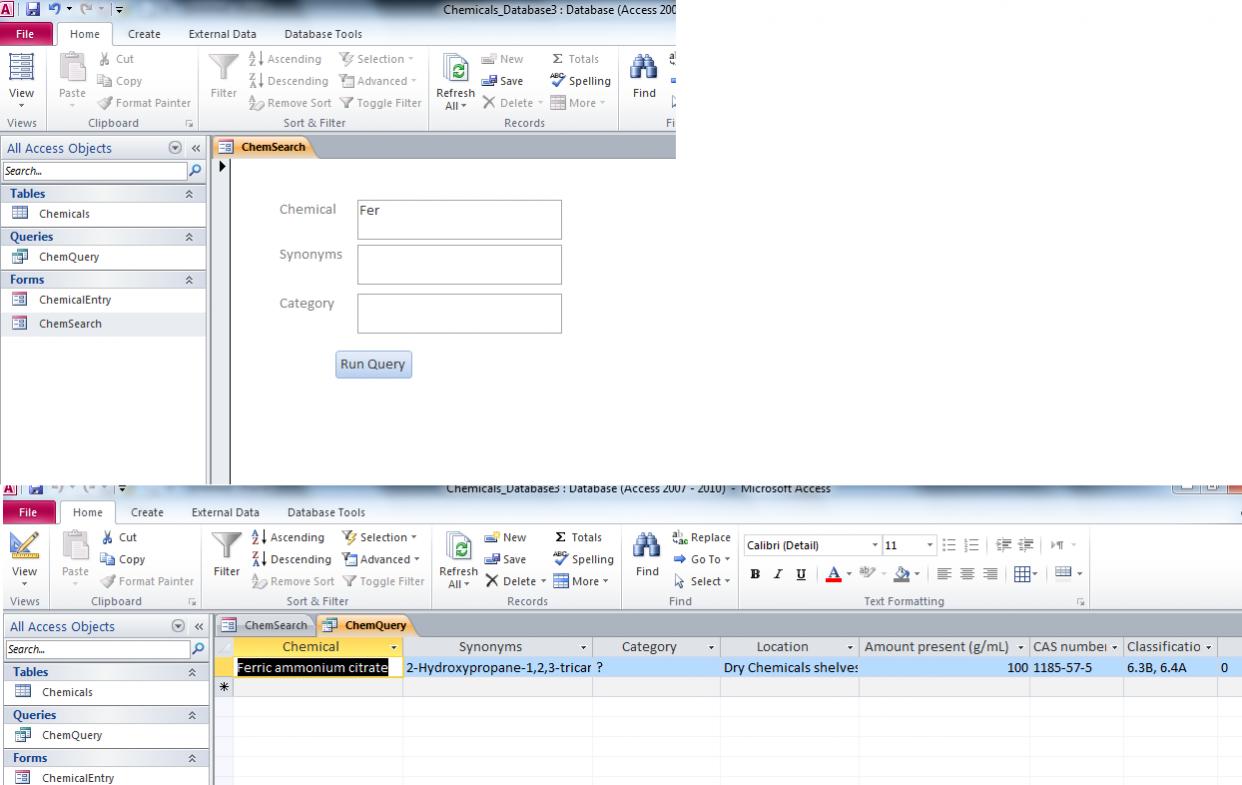Open External Data tab in ChemQuery datasheet window
1242x785 pixels.
pyautogui.click(x=225, y=513)
